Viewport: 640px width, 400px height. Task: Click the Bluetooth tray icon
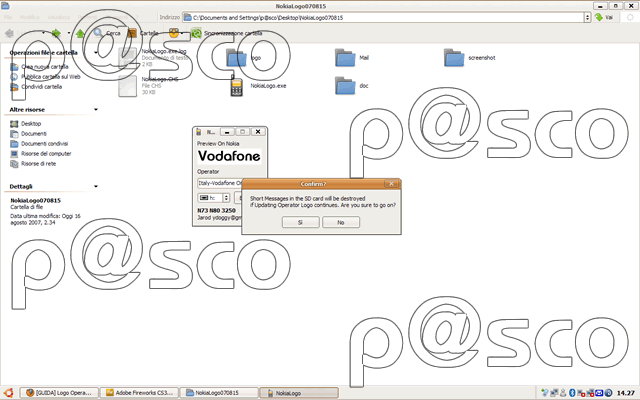click(572, 393)
